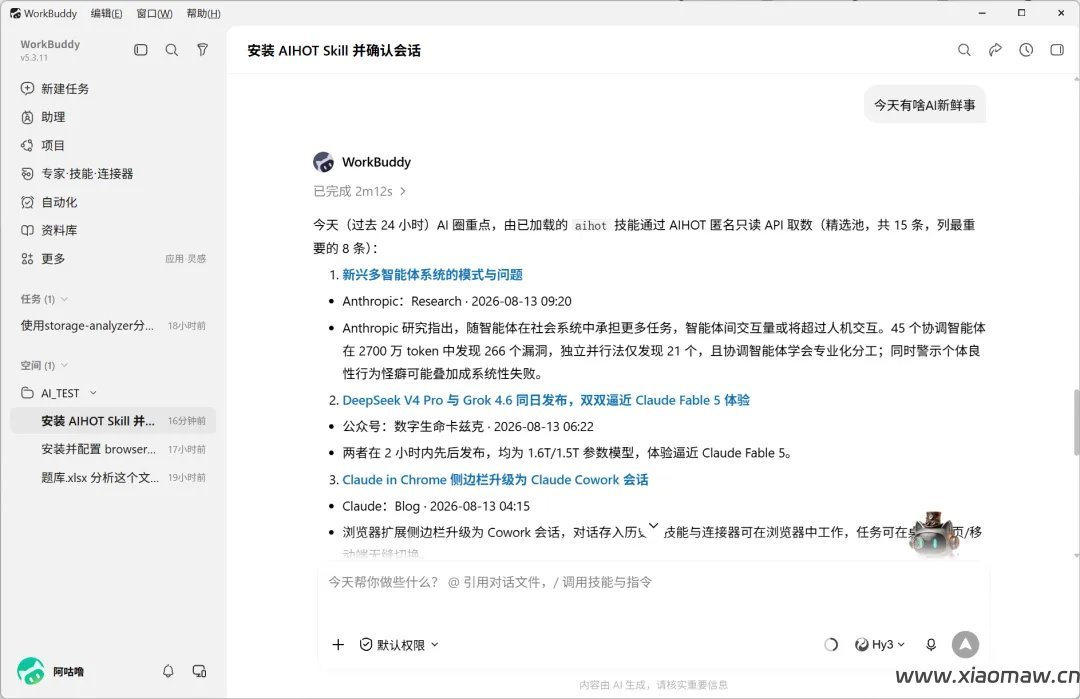Open the 编辑(E) menu
The height and width of the screenshot is (699, 1080).
(x=106, y=13)
